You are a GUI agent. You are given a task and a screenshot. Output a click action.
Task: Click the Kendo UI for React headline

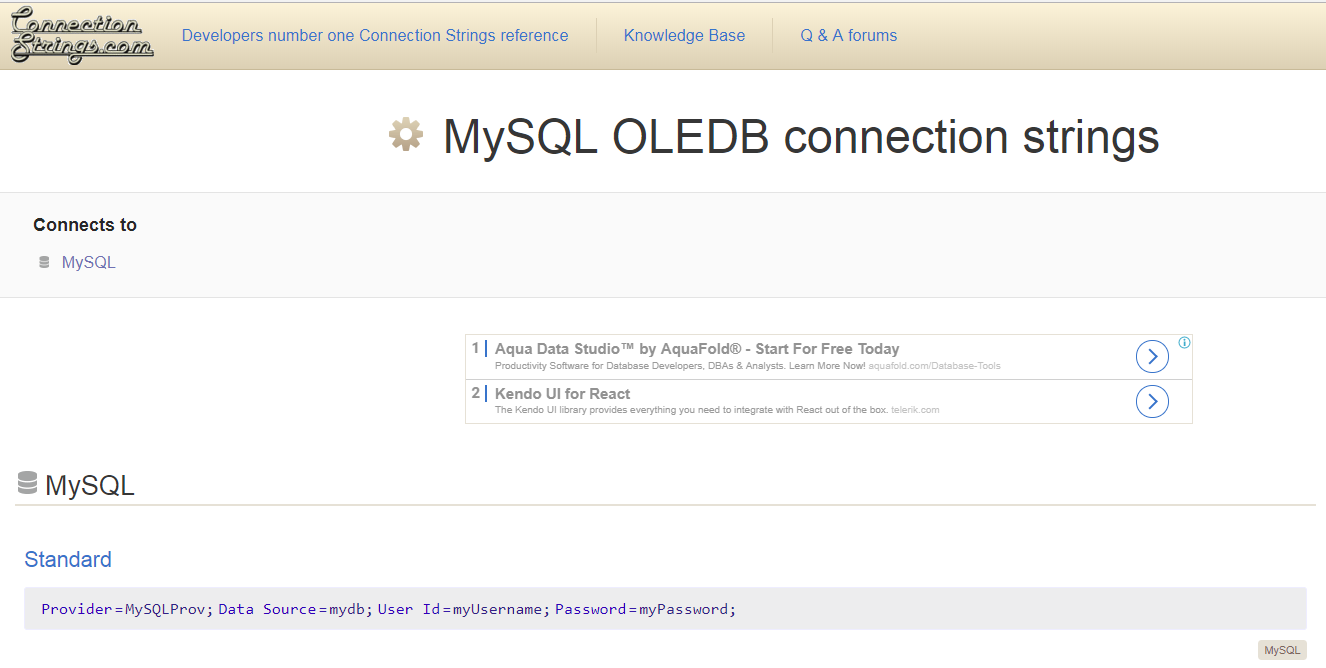pyautogui.click(x=562, y=394)
